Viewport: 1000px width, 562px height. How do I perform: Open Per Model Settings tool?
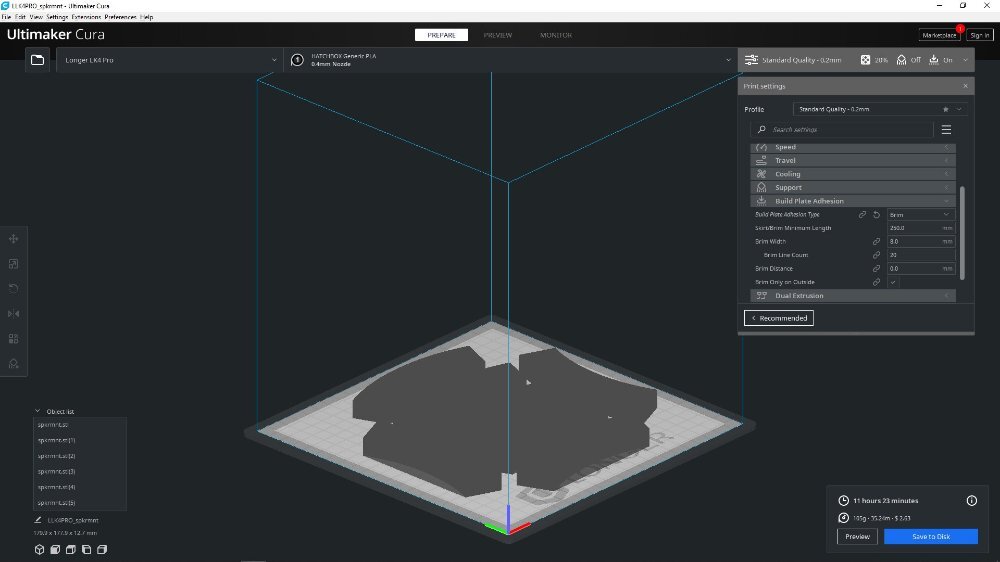point(13,339)
